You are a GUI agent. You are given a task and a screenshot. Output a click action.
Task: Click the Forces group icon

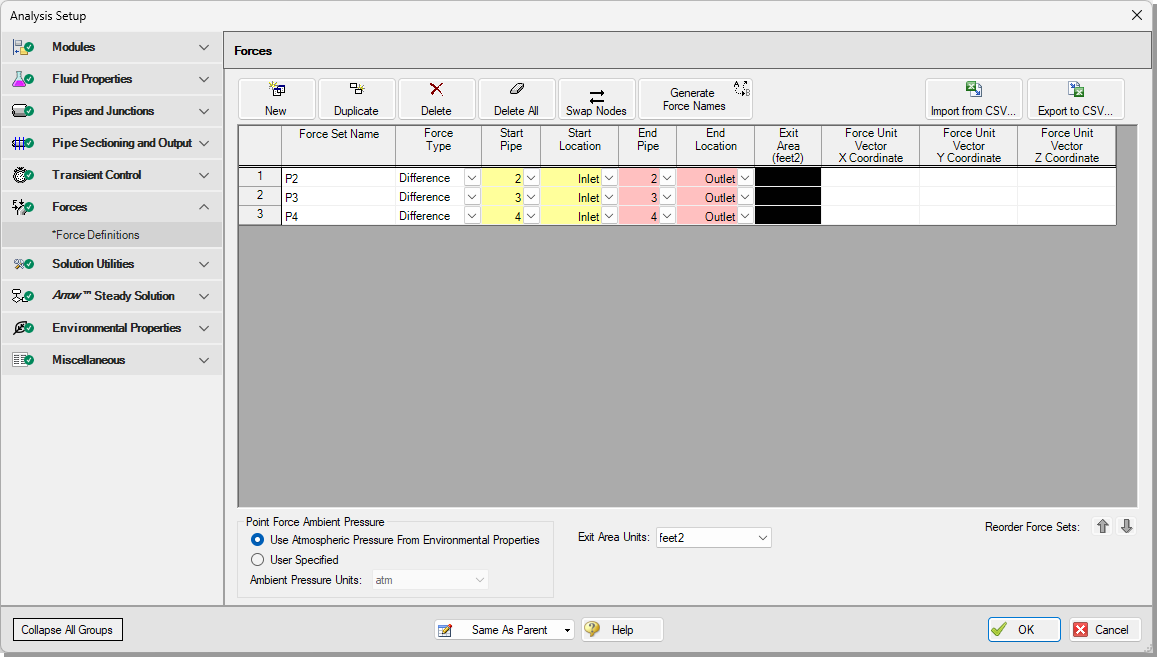click(x=23, y=207)
